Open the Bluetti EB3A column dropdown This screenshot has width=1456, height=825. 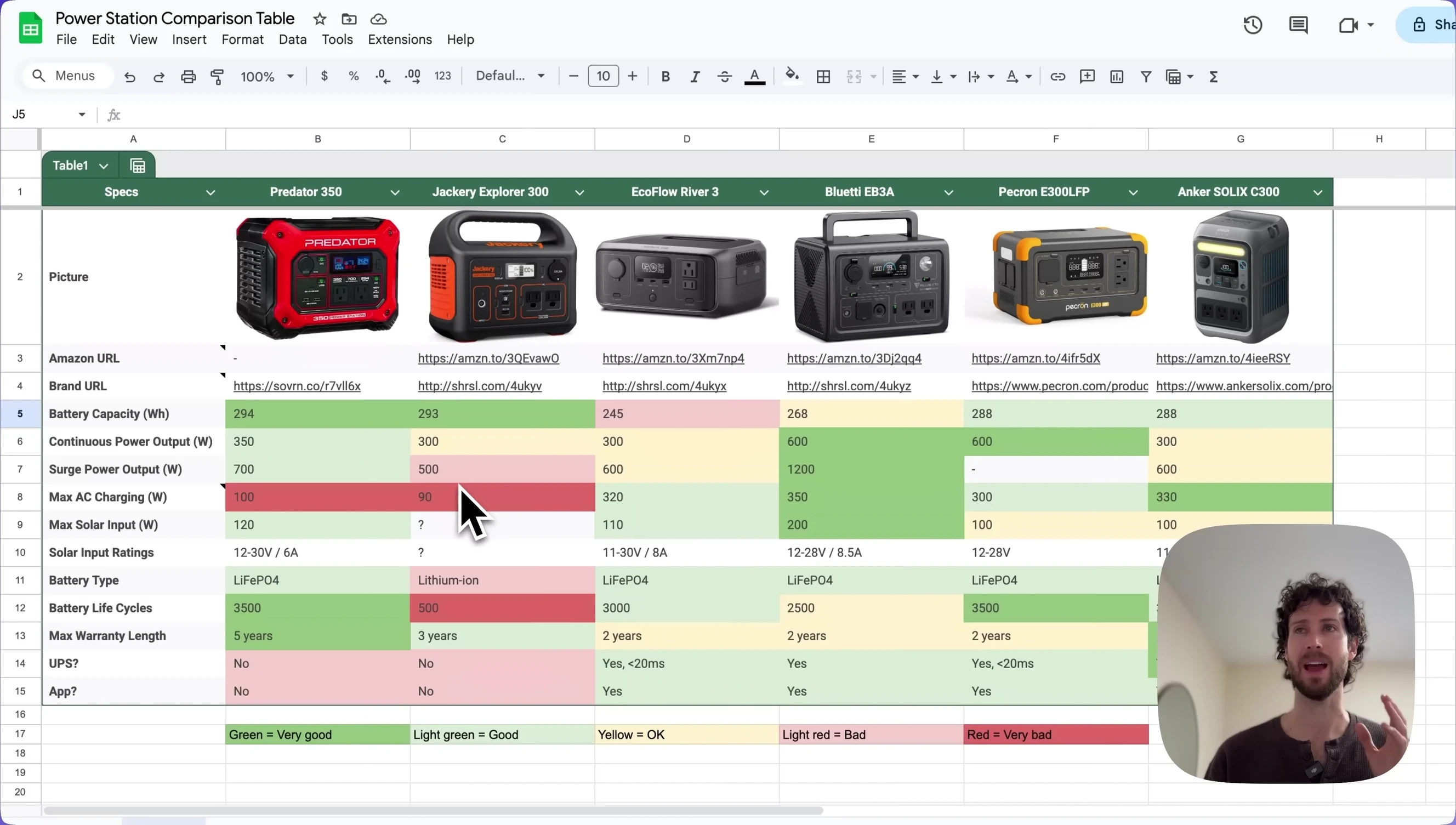tap(948, 192)
